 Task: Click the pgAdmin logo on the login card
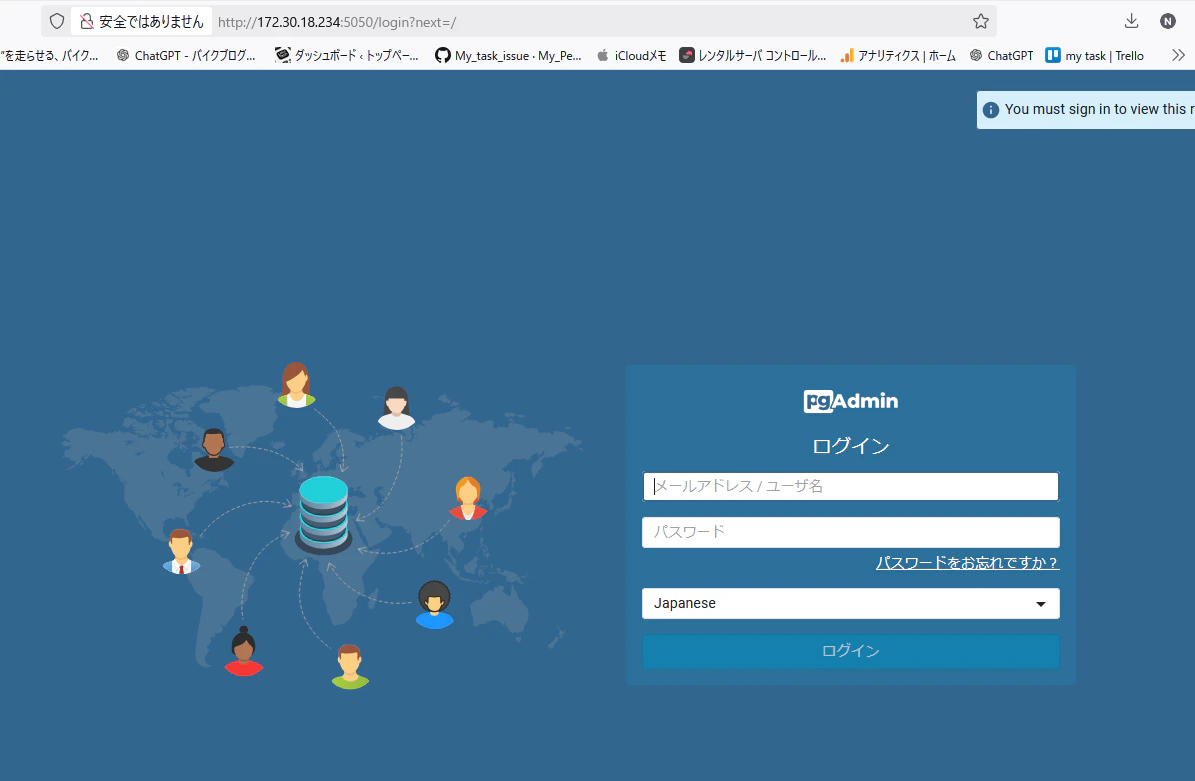coord(851,401)
